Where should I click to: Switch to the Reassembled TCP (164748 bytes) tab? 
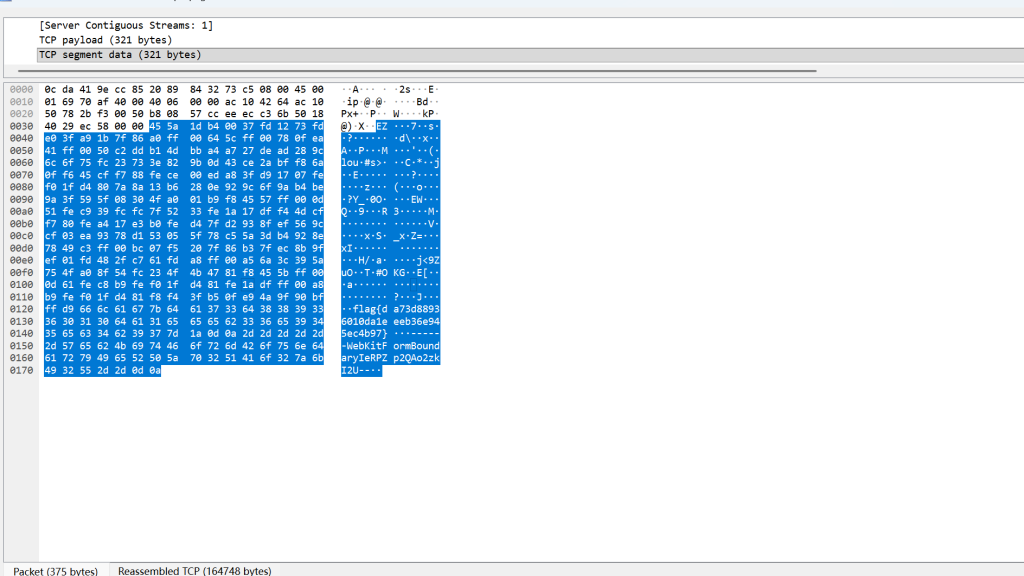pos(194,570)
